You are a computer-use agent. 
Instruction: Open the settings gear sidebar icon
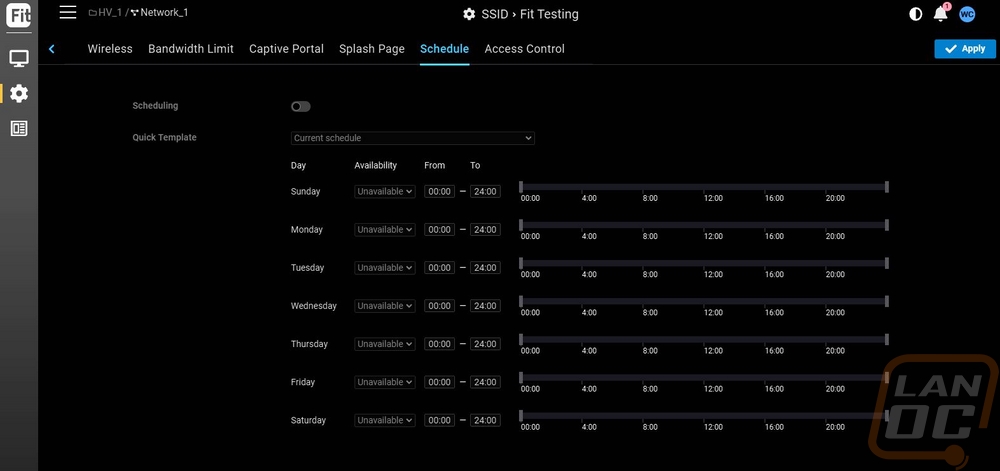click(x=19, y=93)
